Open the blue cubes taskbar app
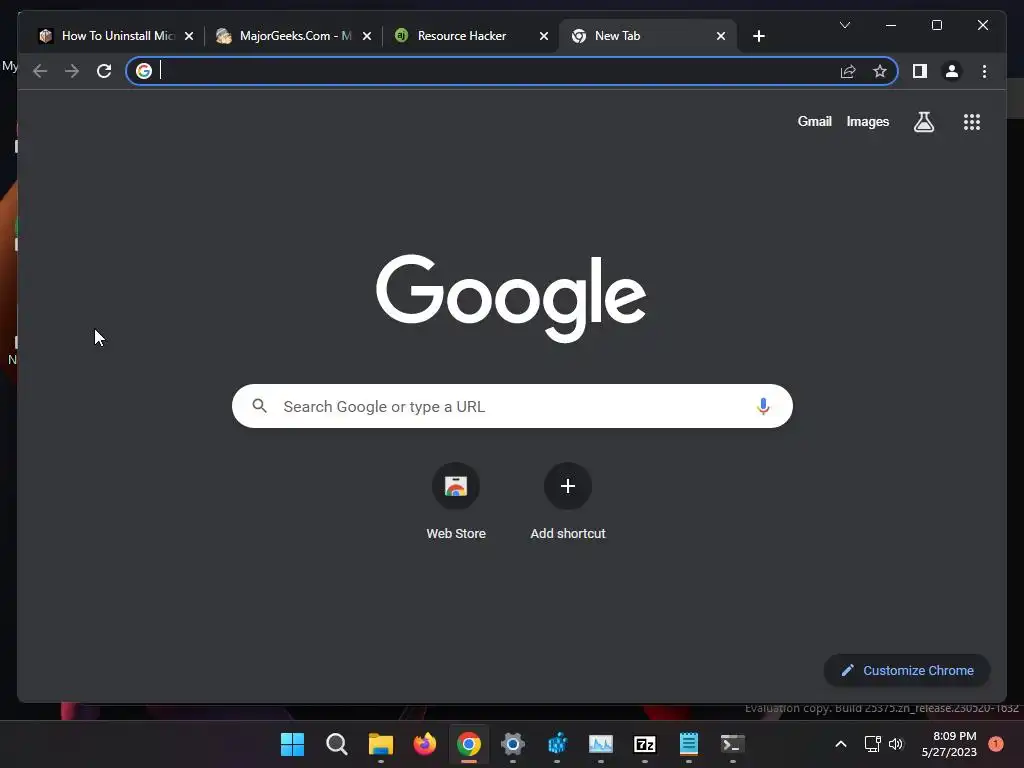Viewport: 1024px width, 768px height. (x=557, y=744)
